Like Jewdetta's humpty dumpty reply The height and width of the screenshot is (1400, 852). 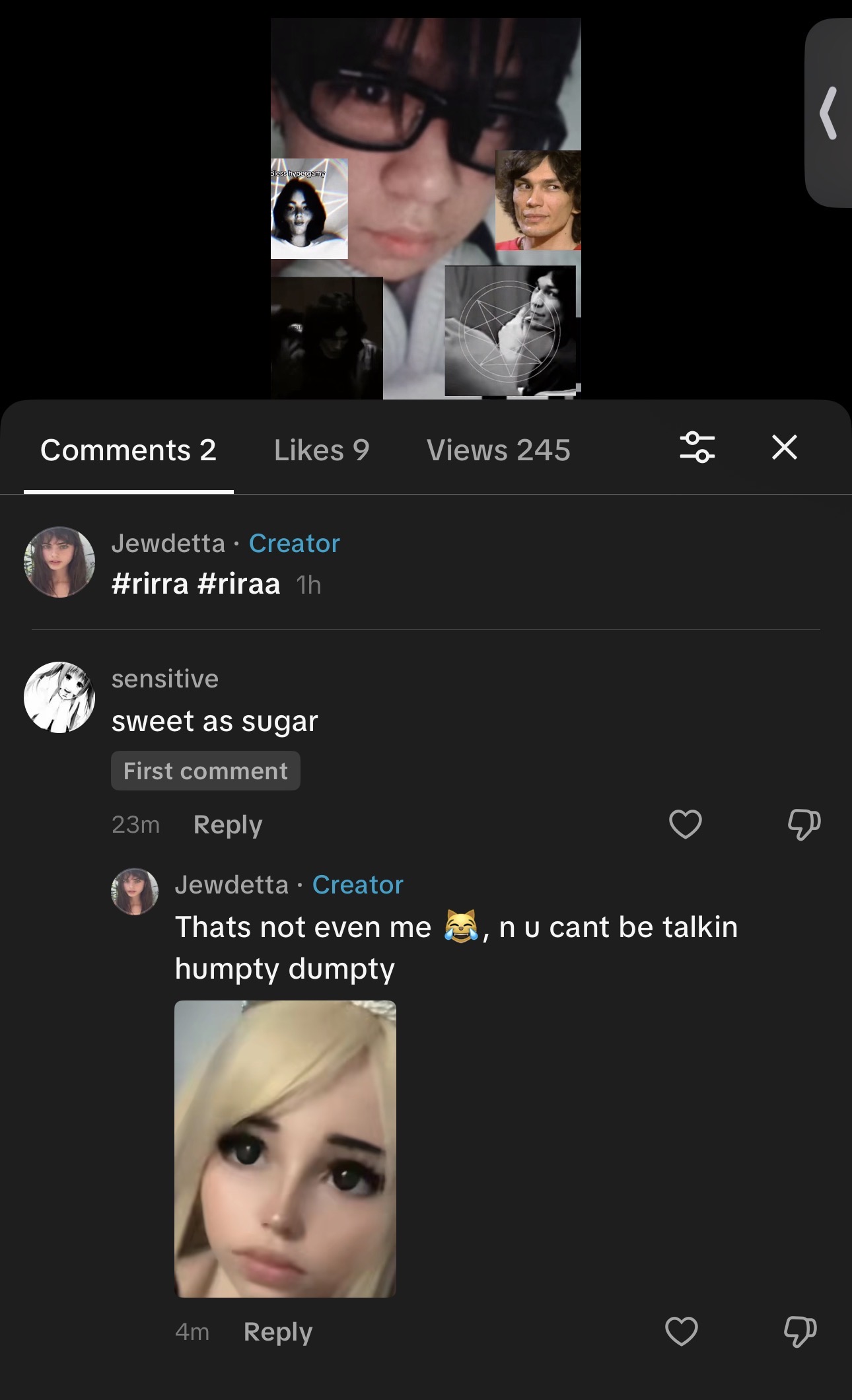(x=682, y=1331)
